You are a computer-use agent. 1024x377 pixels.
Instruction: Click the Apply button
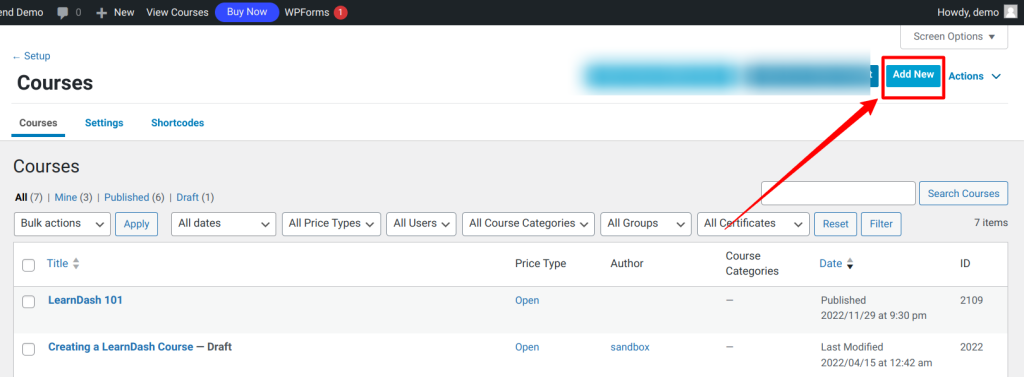(x=136, y=223)
